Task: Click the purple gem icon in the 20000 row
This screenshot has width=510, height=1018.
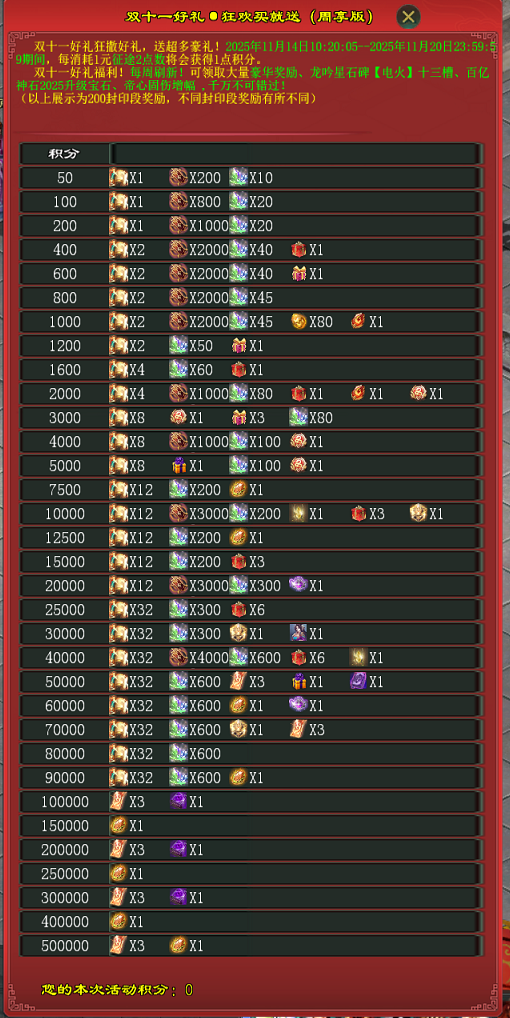Action: (298, 586)
